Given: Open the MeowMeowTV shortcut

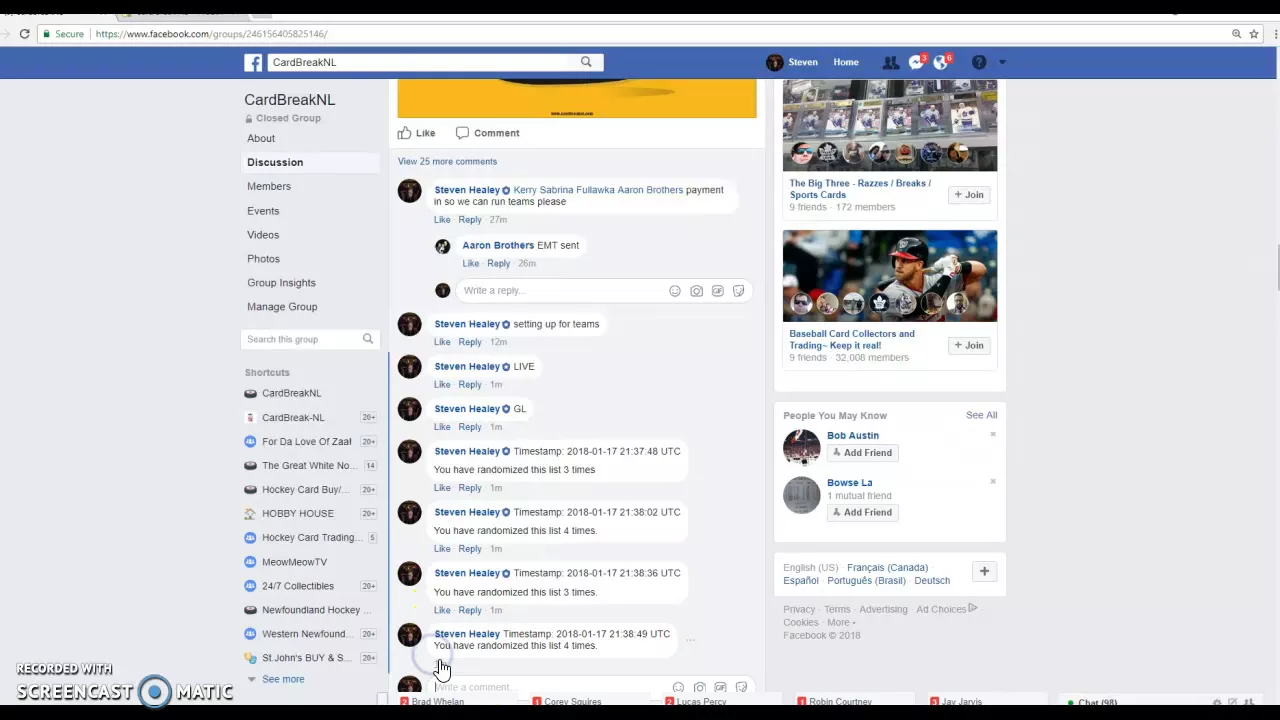Looking at the screenshot, I should 294,562.
